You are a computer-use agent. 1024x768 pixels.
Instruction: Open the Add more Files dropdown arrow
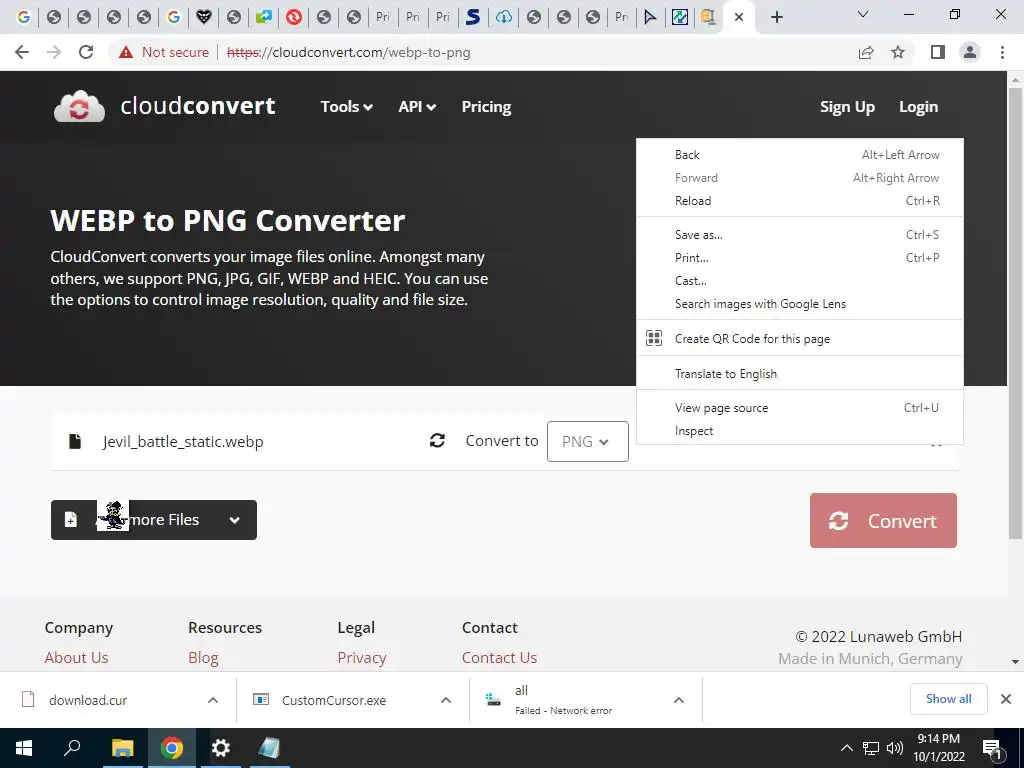point(234,520)
